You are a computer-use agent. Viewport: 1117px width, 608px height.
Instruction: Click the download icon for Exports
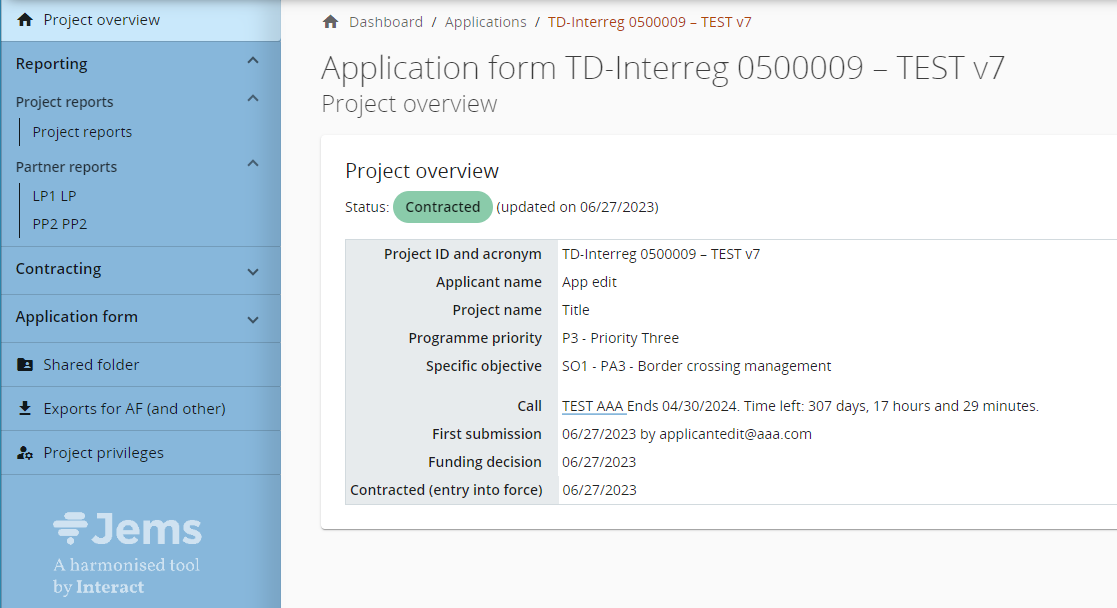[x=25, y=409]
